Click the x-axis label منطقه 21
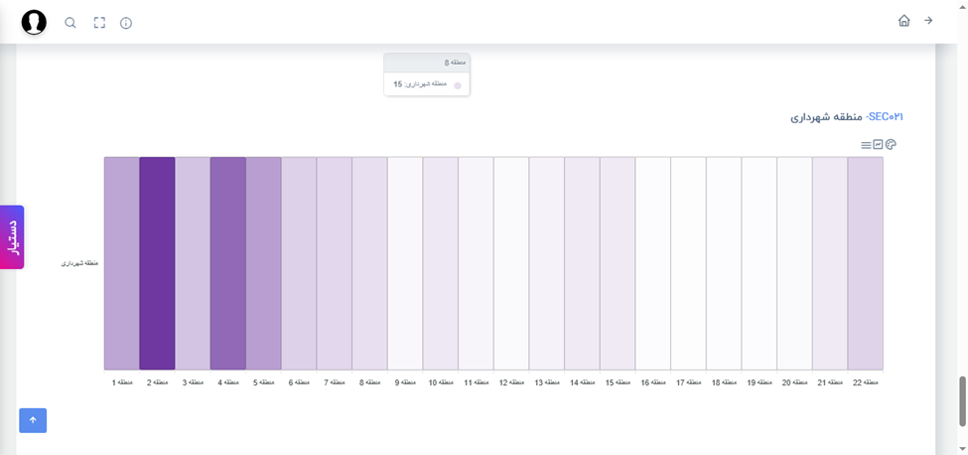 coord(830,383)
